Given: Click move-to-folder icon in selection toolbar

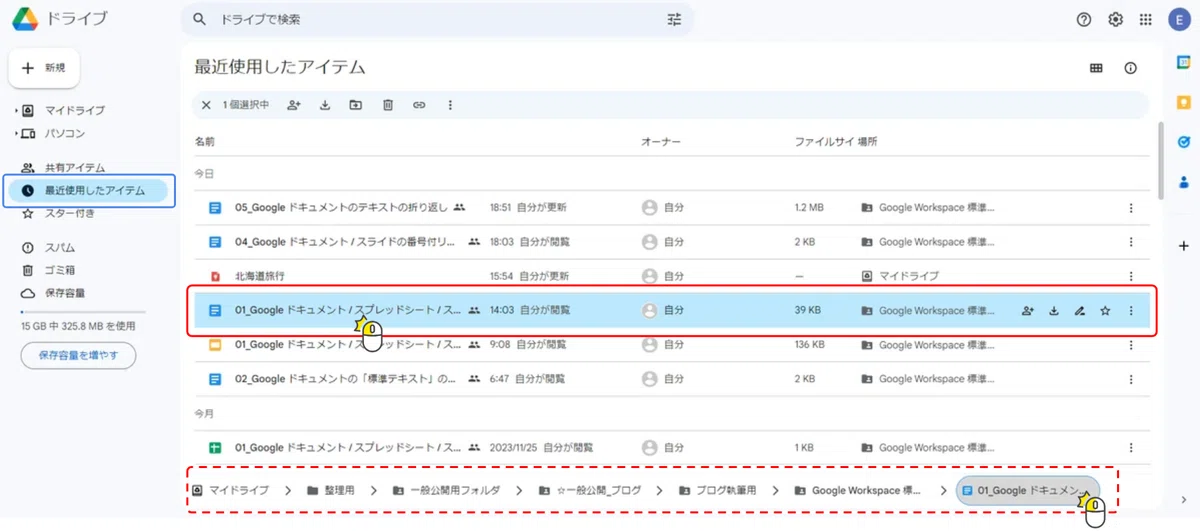Looking at the screenshot, I should pyautogui.click(x=356, y=105).
